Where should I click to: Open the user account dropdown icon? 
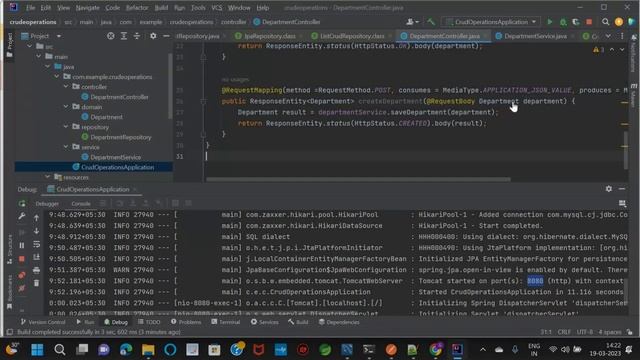pyautogui.click(x=412, y=22)
